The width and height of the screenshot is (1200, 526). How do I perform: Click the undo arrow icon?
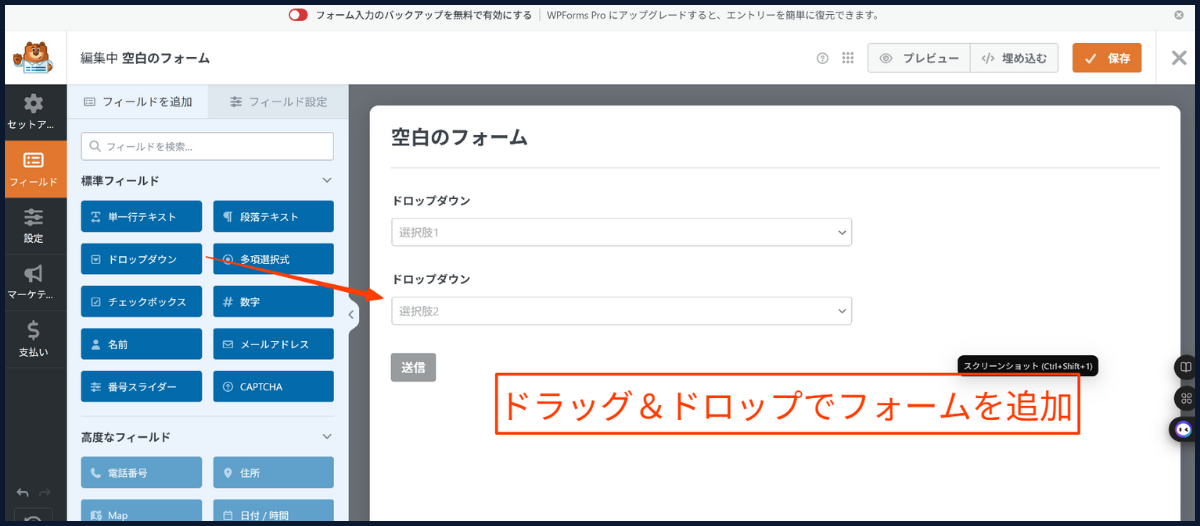pyautogui.click(x=22, y=493)
